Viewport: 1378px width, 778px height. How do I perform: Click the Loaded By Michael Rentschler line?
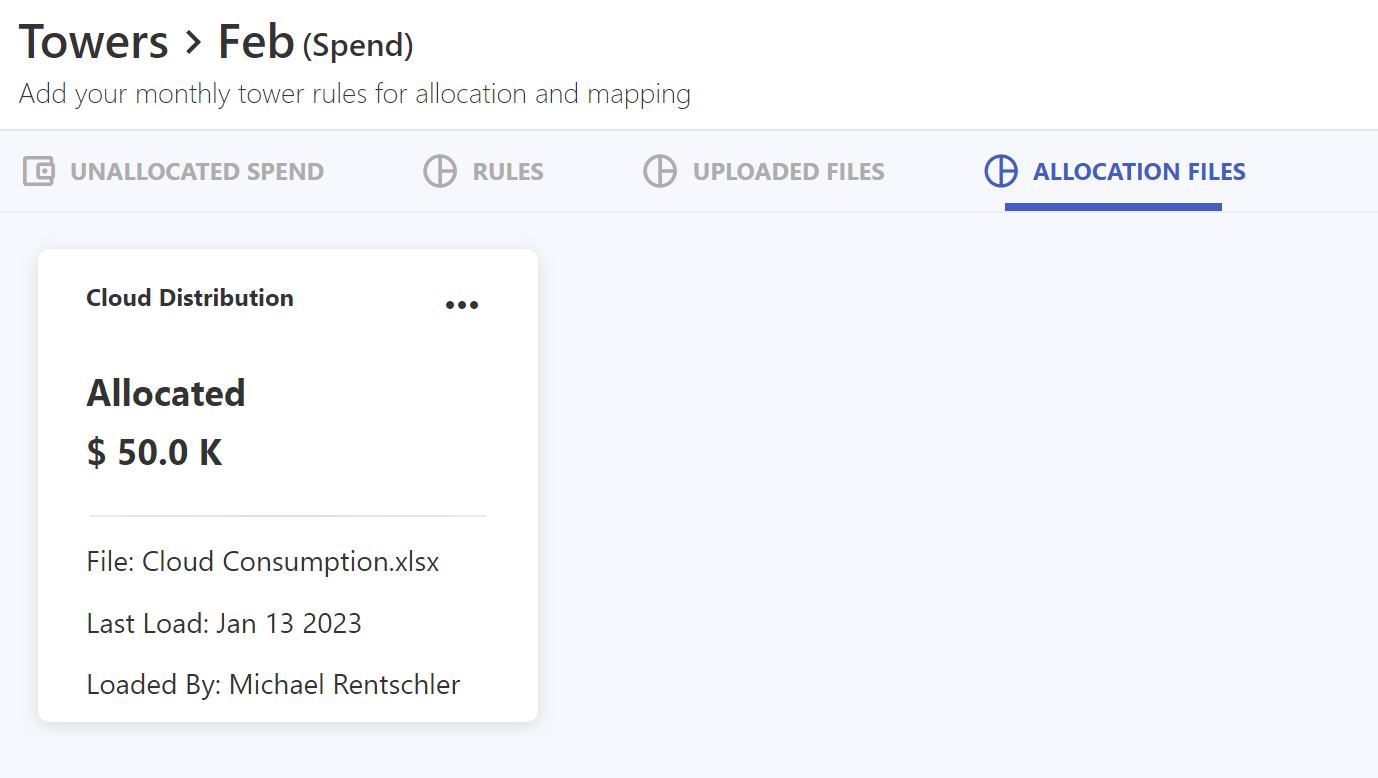click(x=273, y=685)
